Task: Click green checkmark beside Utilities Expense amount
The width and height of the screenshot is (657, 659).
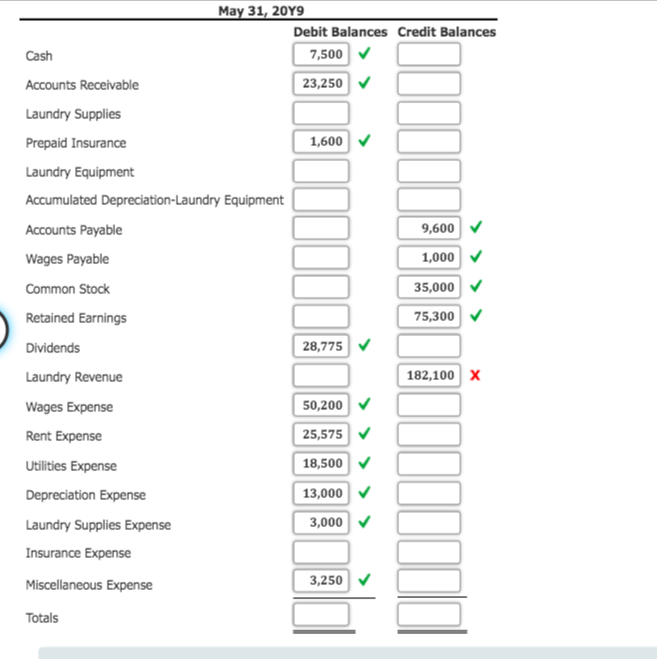Action: 364,462
